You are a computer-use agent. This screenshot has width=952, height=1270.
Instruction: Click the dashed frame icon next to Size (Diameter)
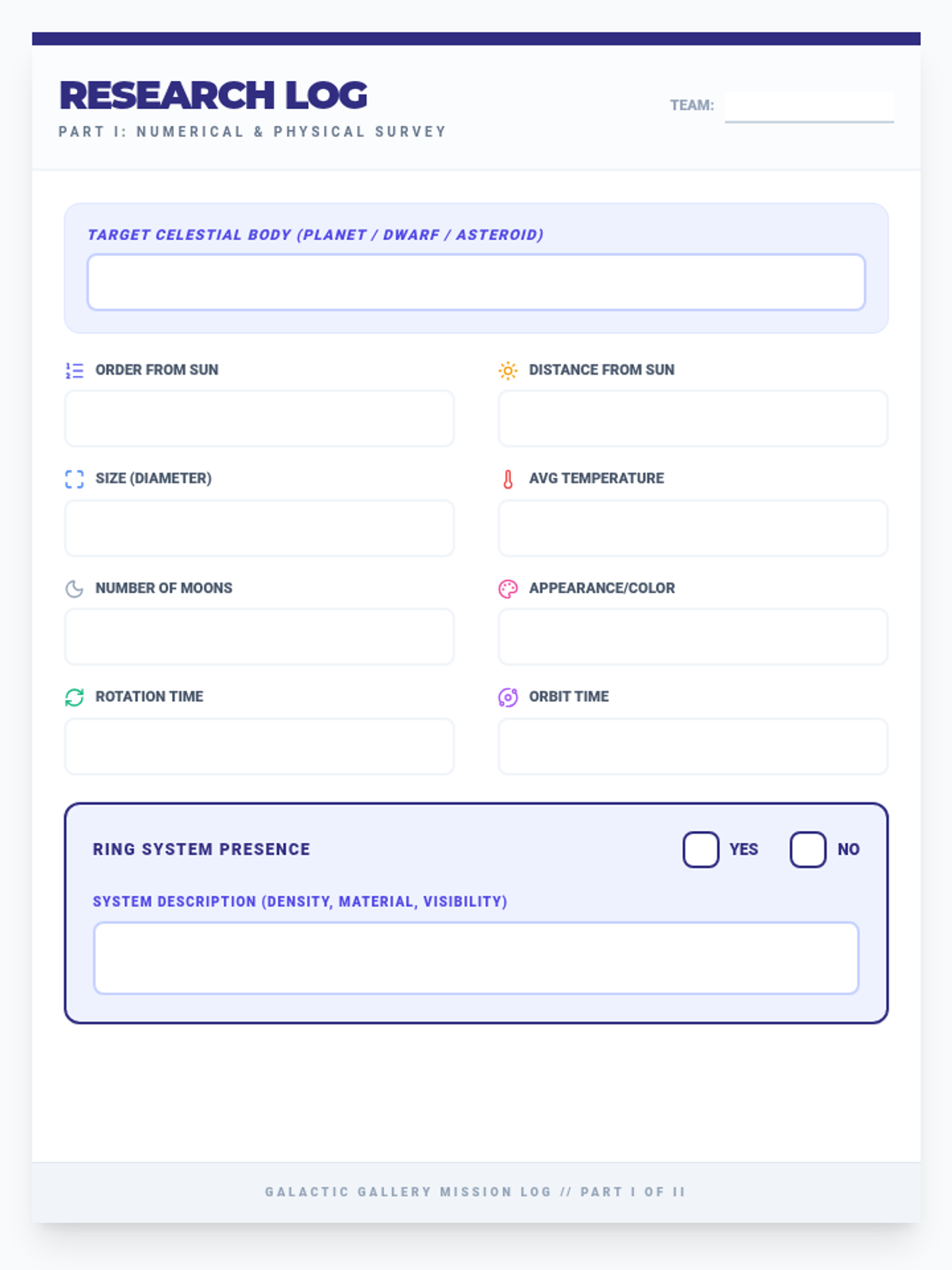[75, 479]
